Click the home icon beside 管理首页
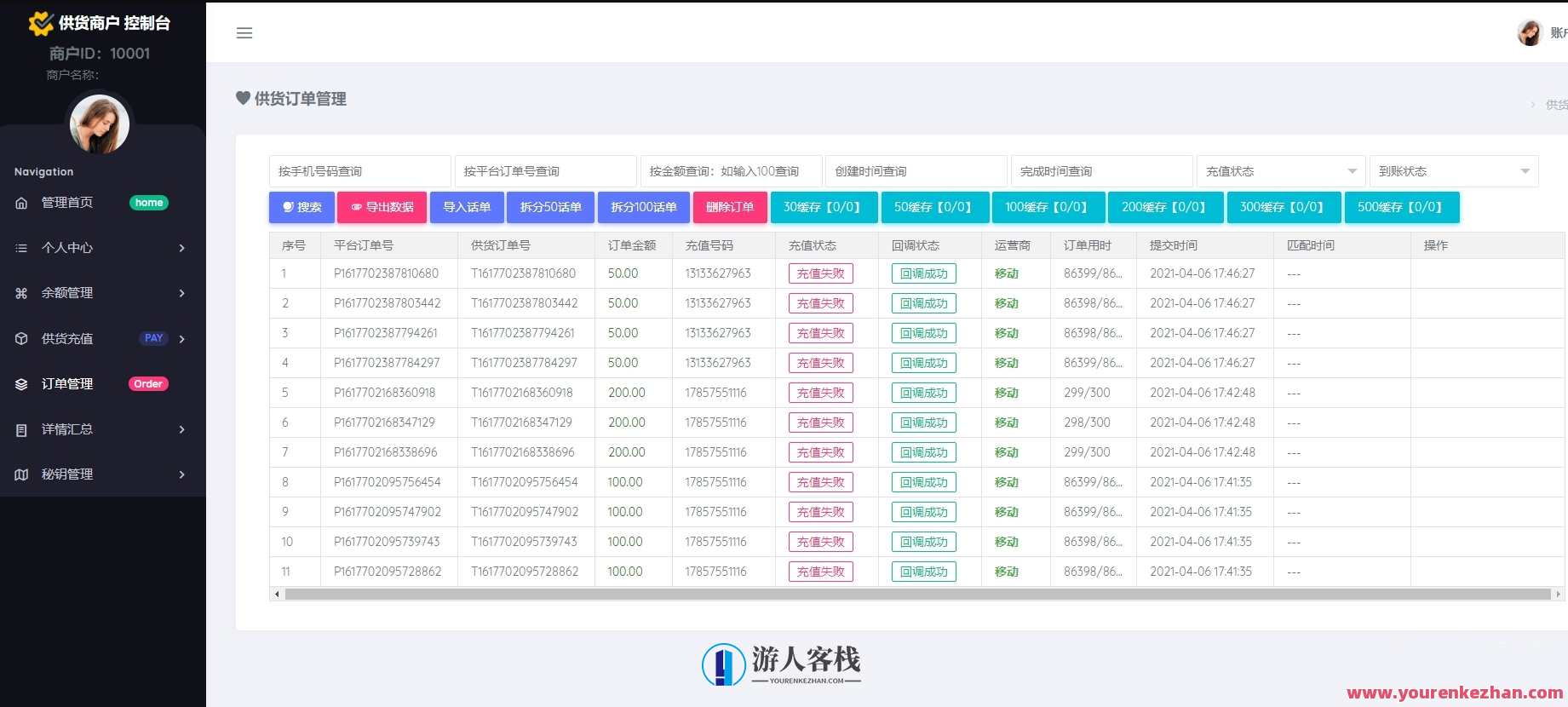The height and width of the screenshot is (707, 1568). (x=21, y=203)
